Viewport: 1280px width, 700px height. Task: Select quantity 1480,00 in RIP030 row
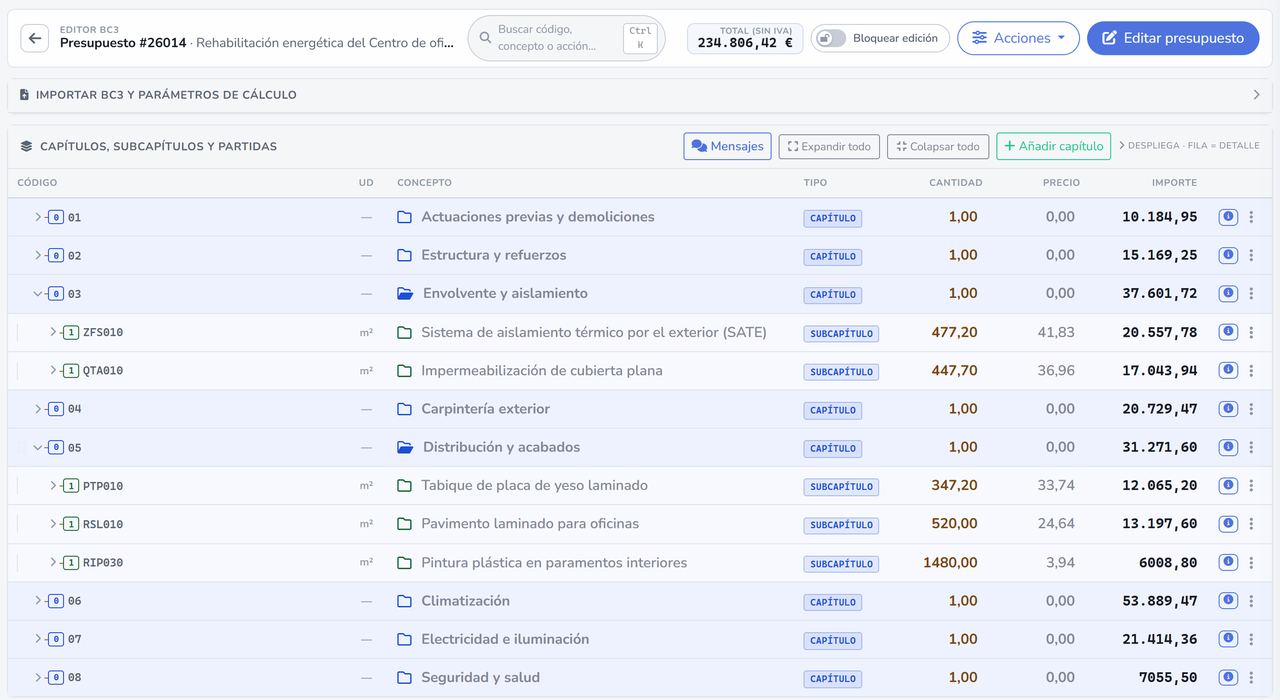950,563
